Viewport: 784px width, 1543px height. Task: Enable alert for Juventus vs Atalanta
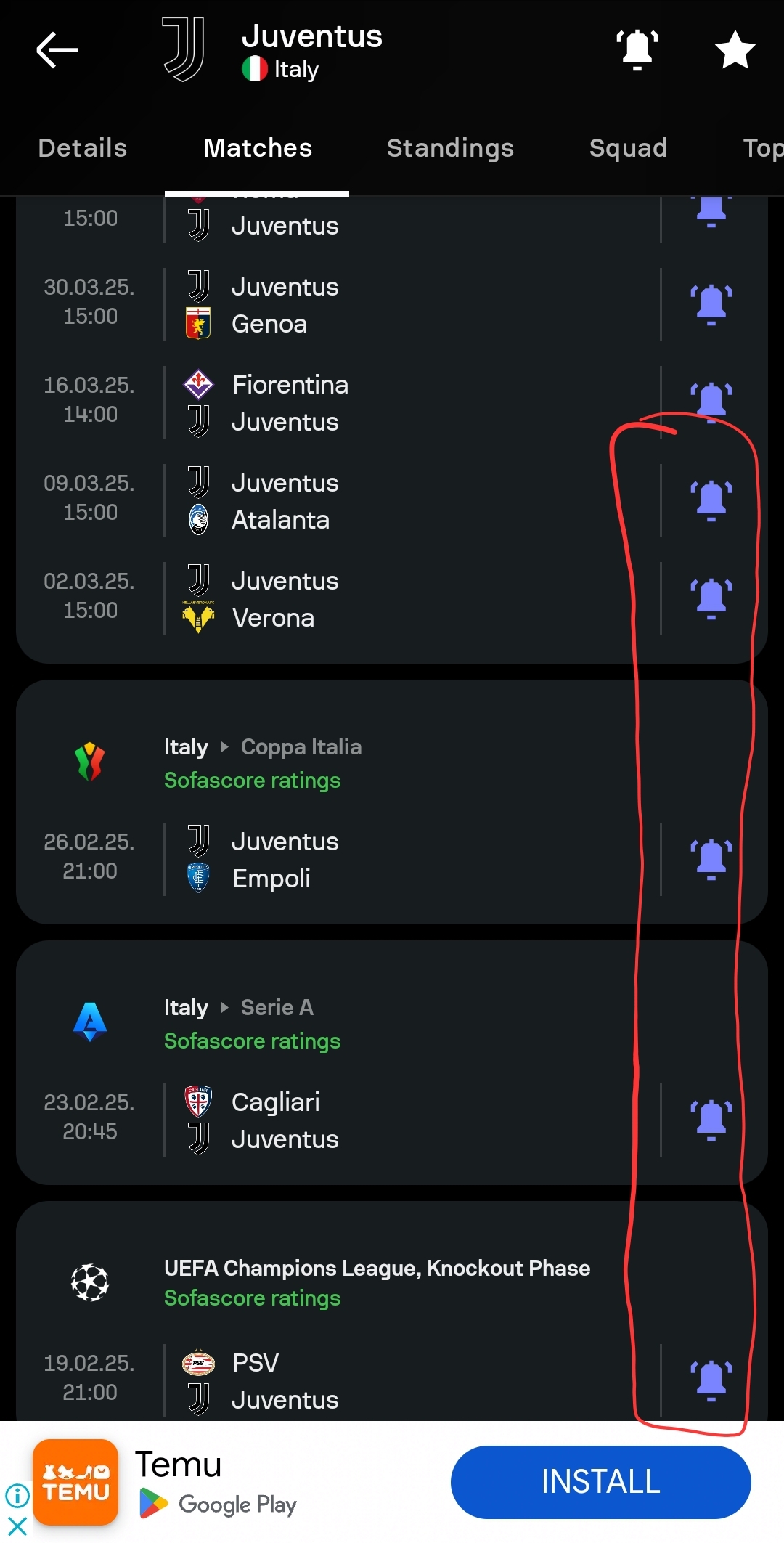pyautogui.click(x=711, y=500)
